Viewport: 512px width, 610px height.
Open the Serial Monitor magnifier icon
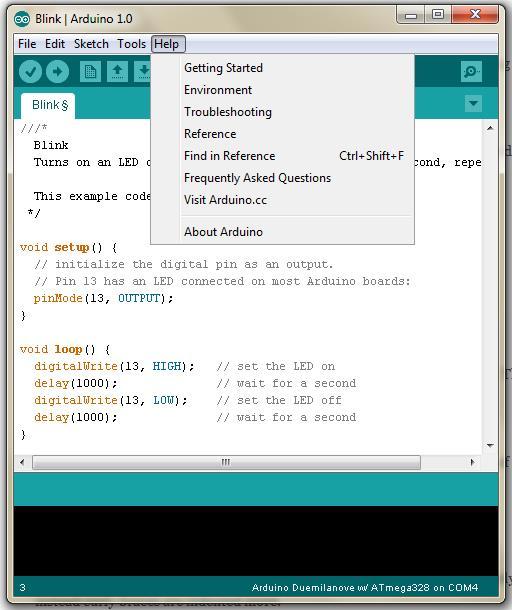[x=471, y=72]
